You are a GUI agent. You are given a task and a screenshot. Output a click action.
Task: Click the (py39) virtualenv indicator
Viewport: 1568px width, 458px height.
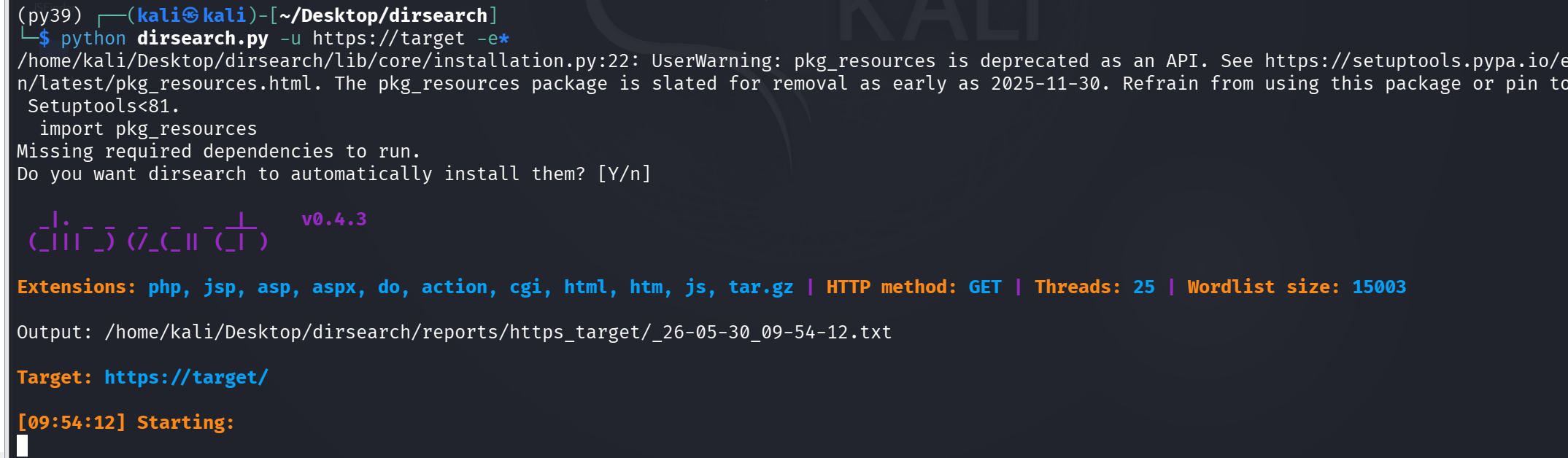(x=50, y=15)
